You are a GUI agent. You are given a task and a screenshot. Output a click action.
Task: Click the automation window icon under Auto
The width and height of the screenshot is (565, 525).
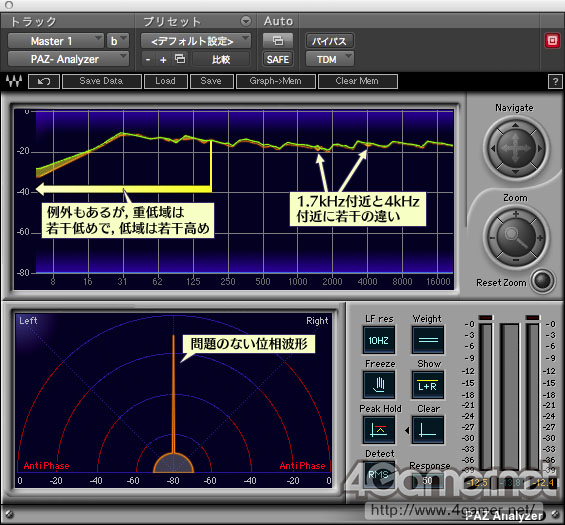[278, 41]
